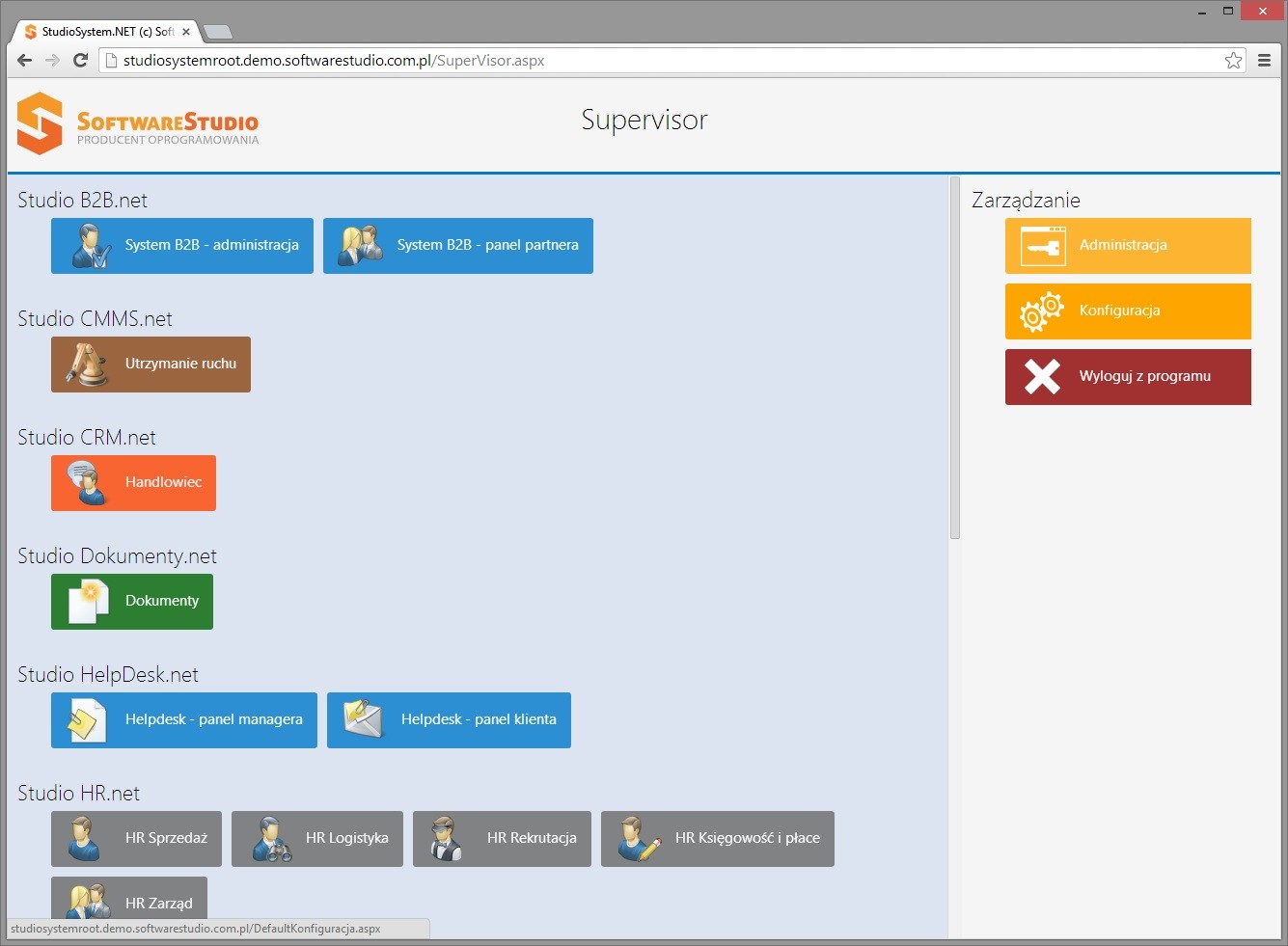
Task: Click the HR Sprzedaż person icon
Action: (x=84, y=839)
